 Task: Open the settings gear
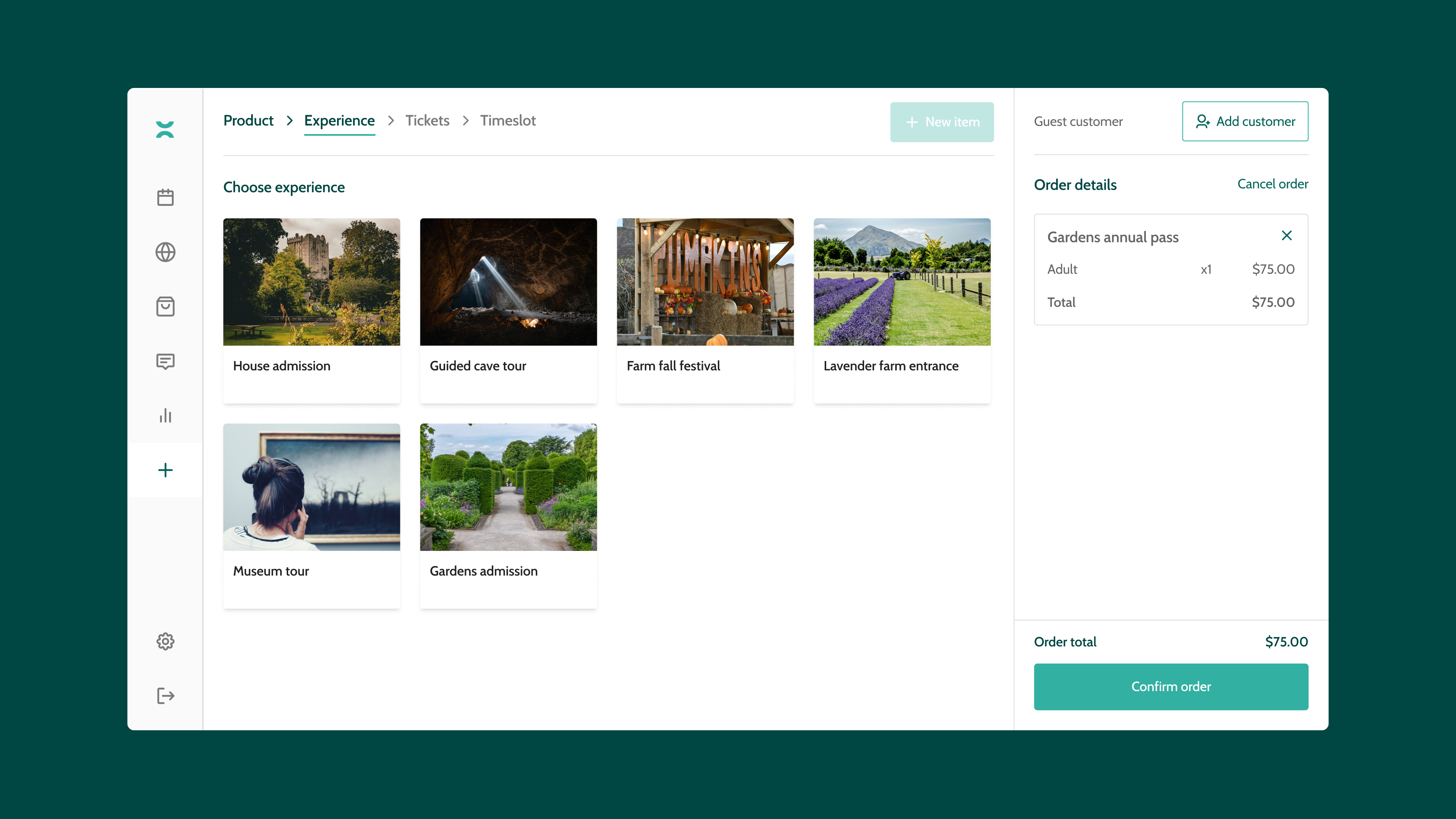click(x=165, y=642)
